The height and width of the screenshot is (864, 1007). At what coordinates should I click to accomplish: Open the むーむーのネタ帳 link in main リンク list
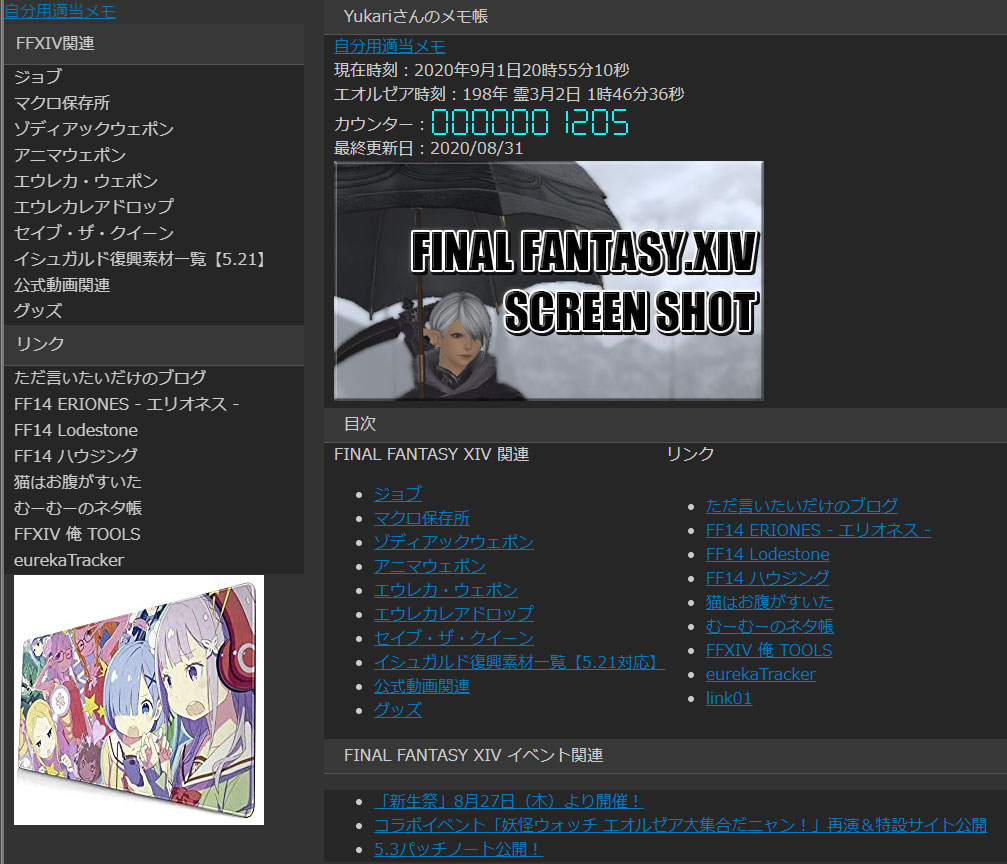point(769,626)
